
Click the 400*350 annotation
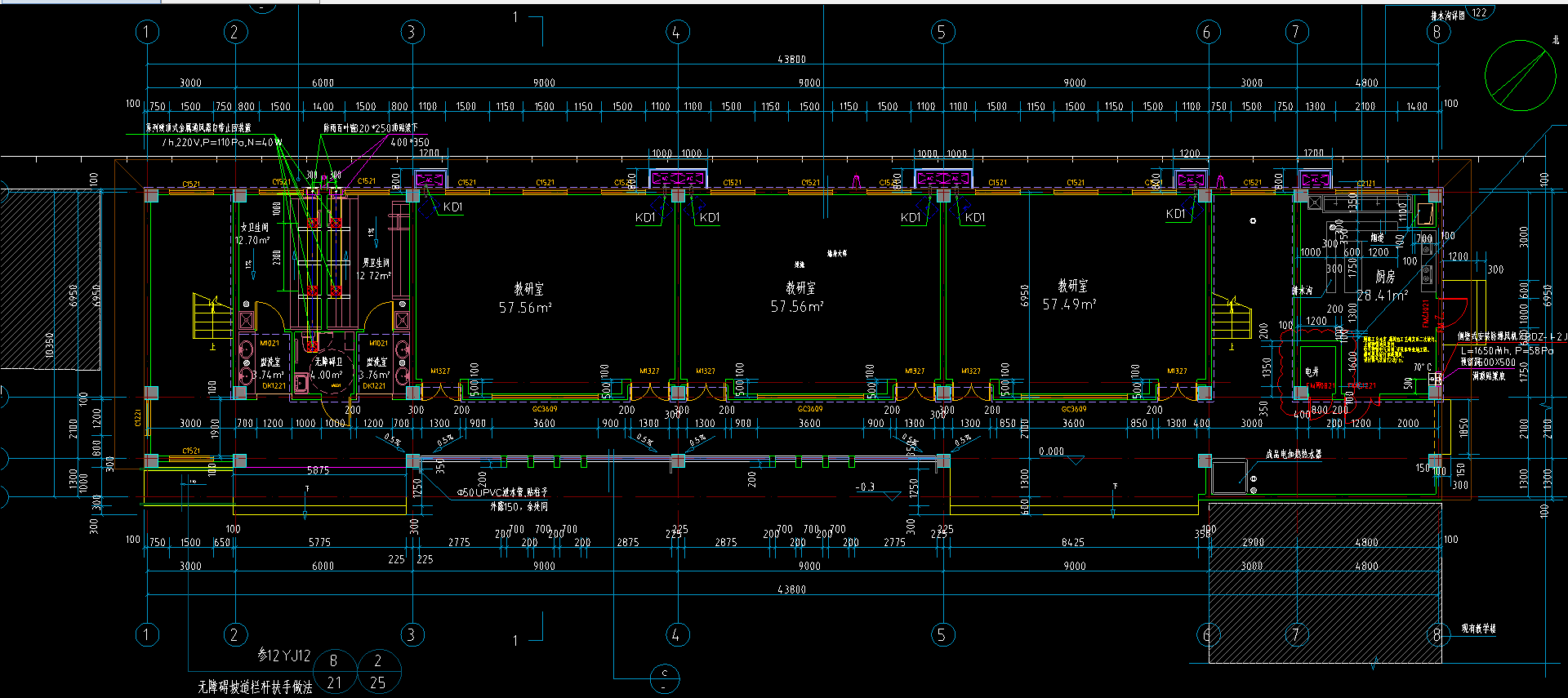pos(410,142)
